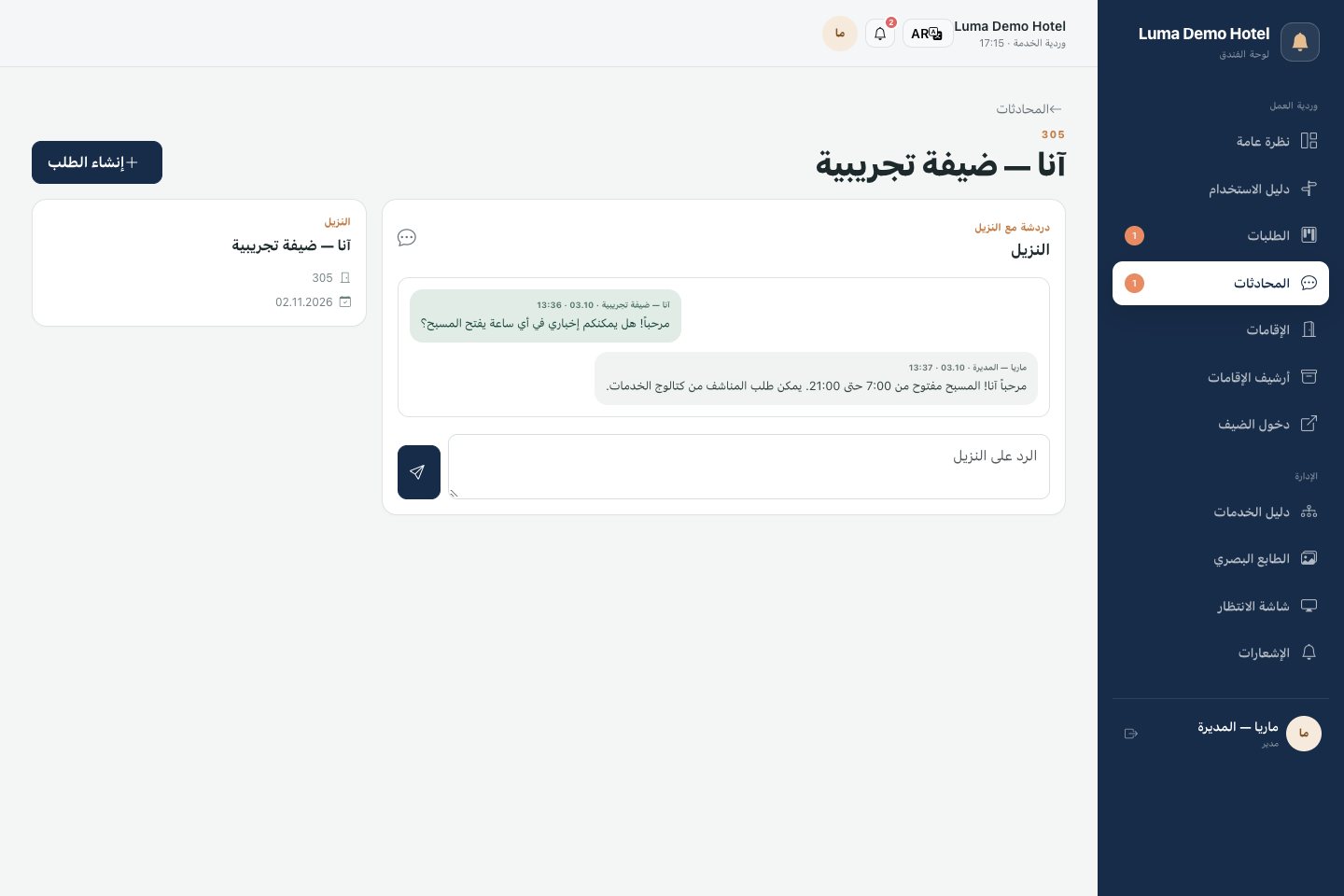Click the orange 305 label above heading
The width and height of the screenshot is (1344, 896).
click(1053, 134)
